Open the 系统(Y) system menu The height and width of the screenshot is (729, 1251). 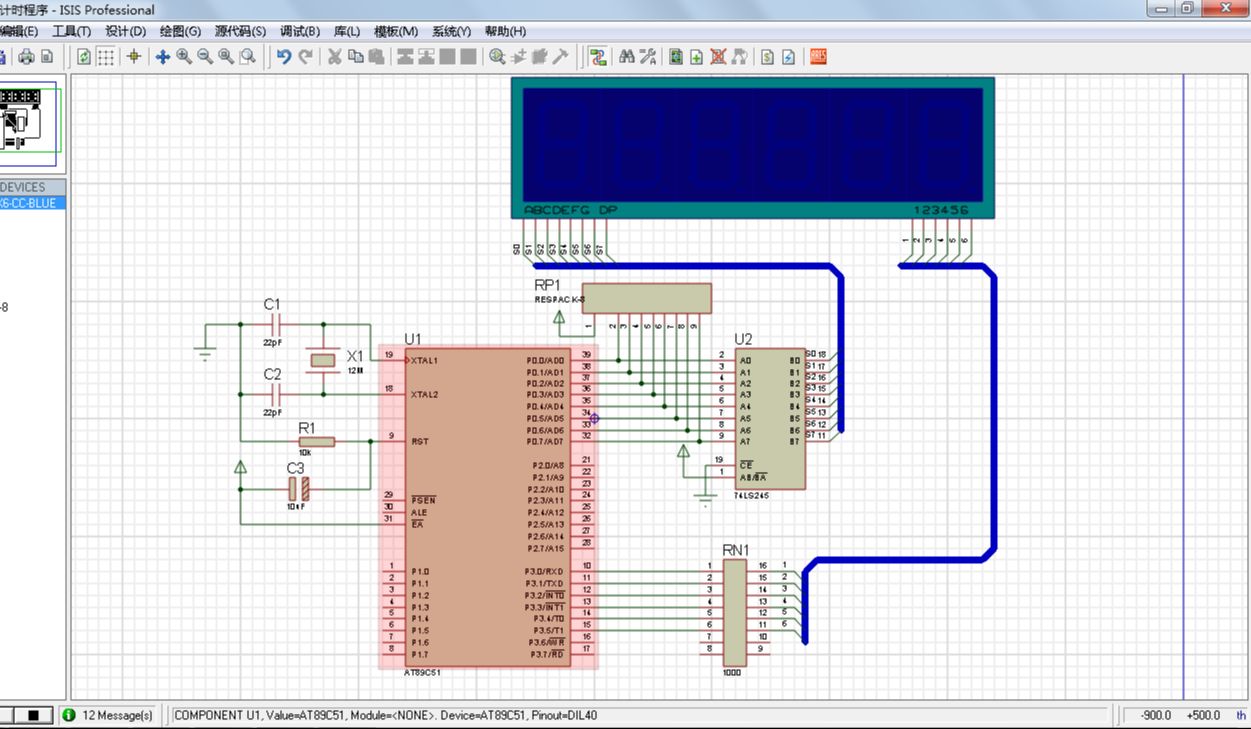tap(451, 32)
